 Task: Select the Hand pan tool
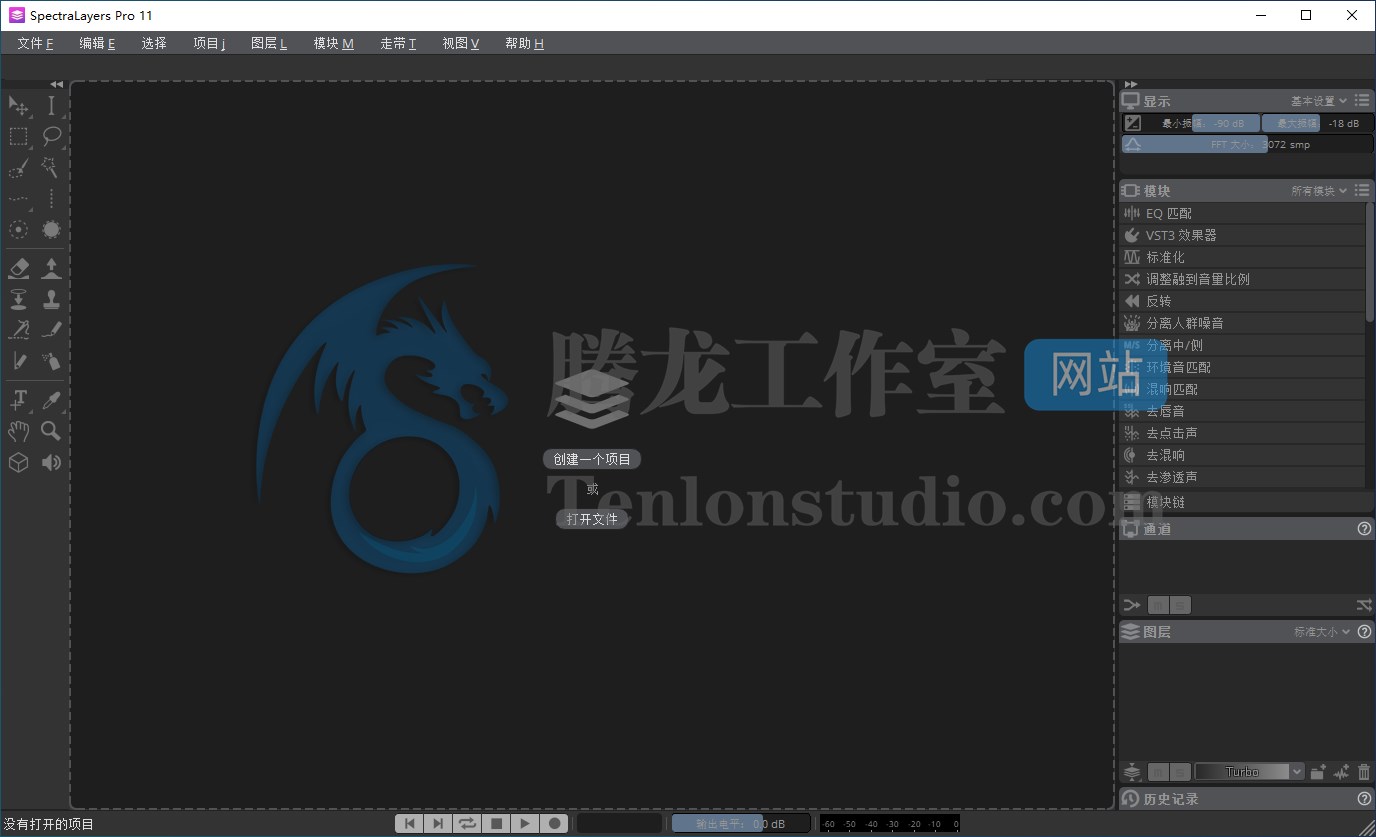coord(18,431)
